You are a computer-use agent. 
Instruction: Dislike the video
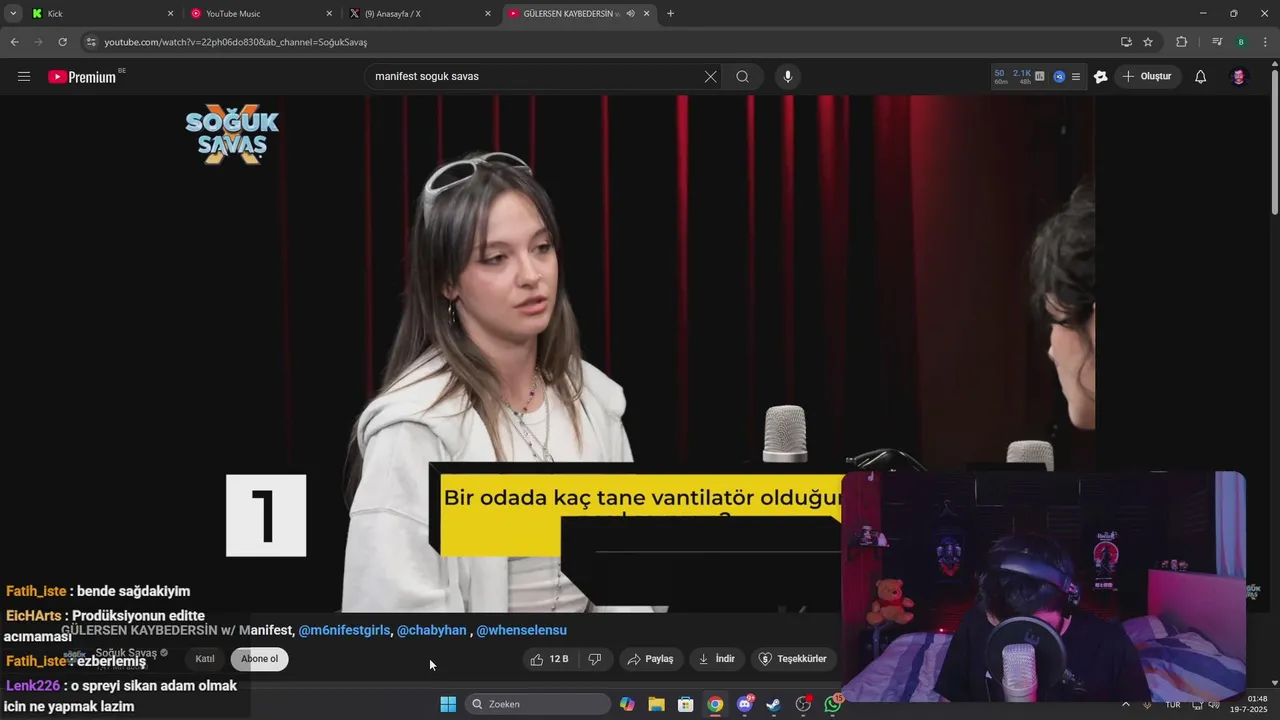[x=595, y=659]
